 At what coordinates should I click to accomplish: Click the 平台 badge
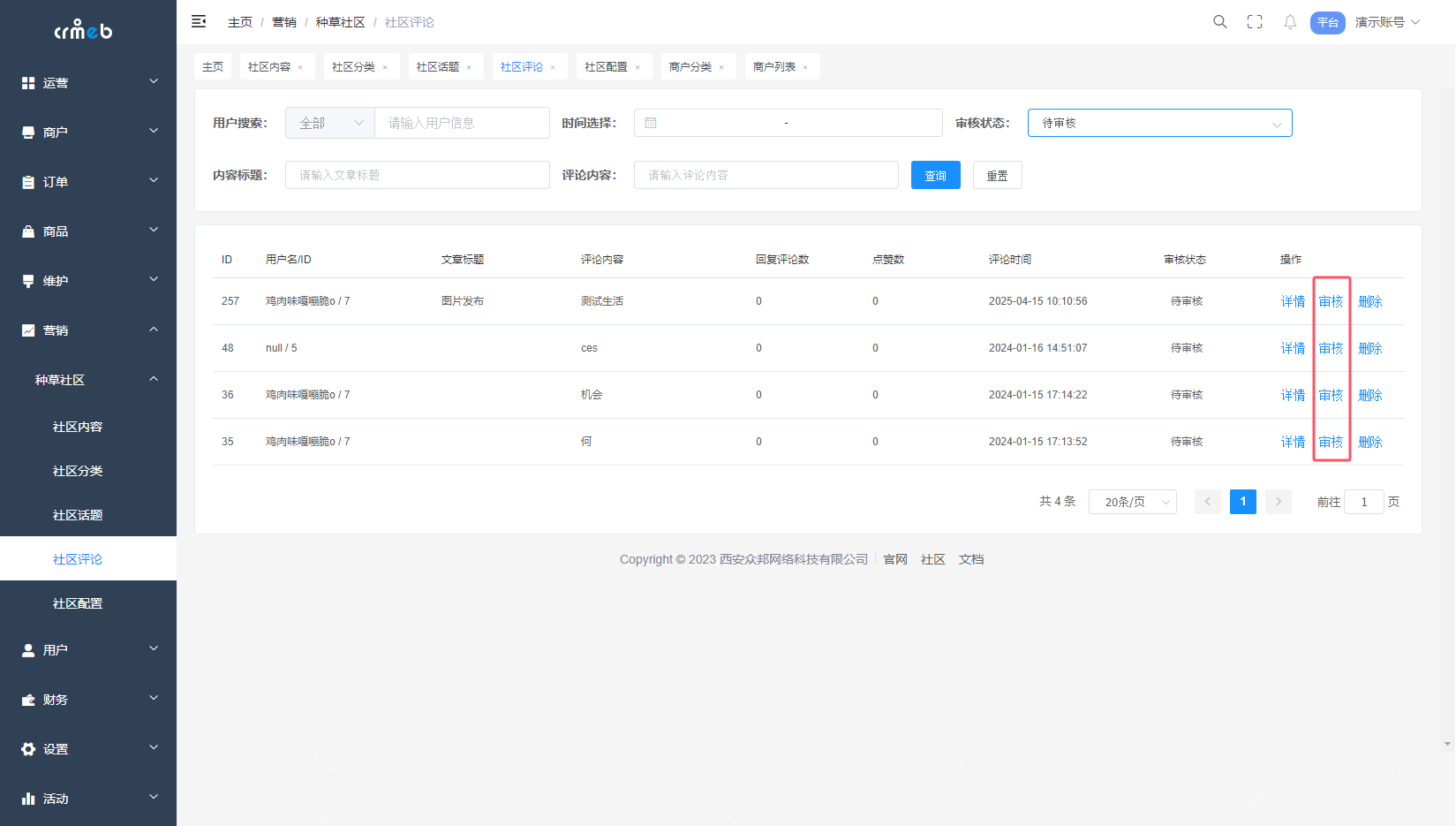1328,22
